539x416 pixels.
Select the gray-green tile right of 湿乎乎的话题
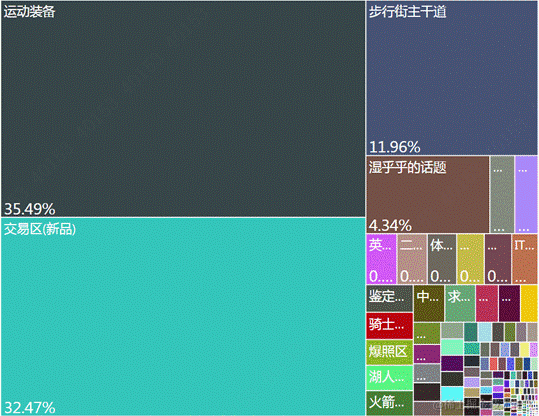pyautogui.click(x=502, y=195)
